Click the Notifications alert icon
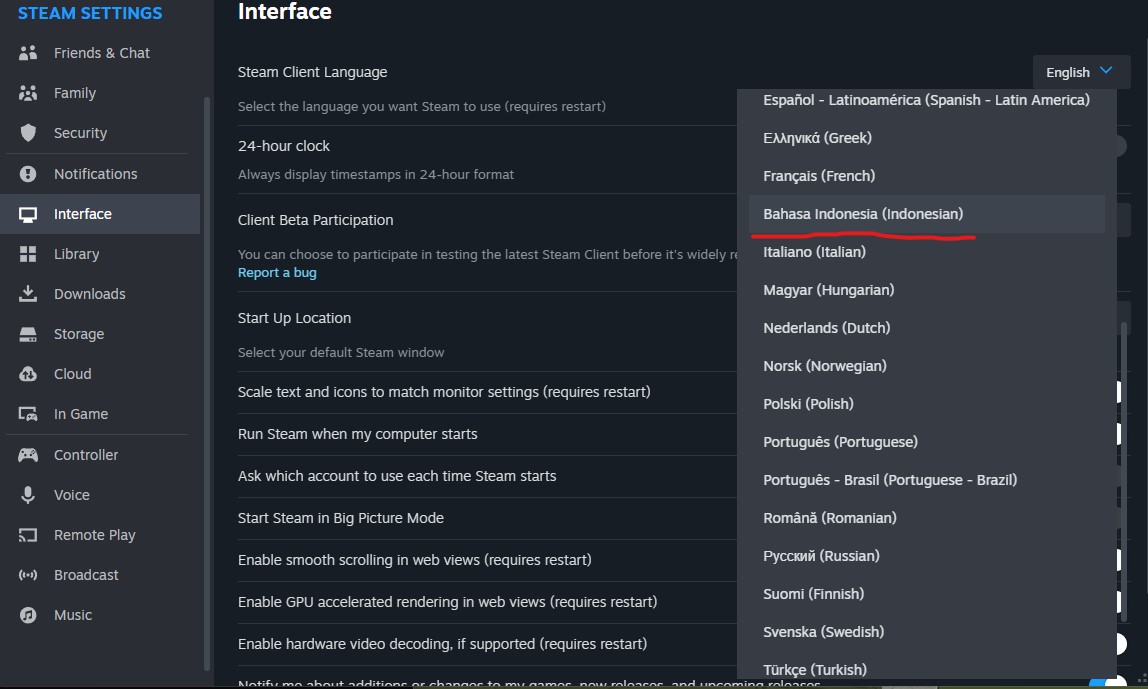 [28, 174]
